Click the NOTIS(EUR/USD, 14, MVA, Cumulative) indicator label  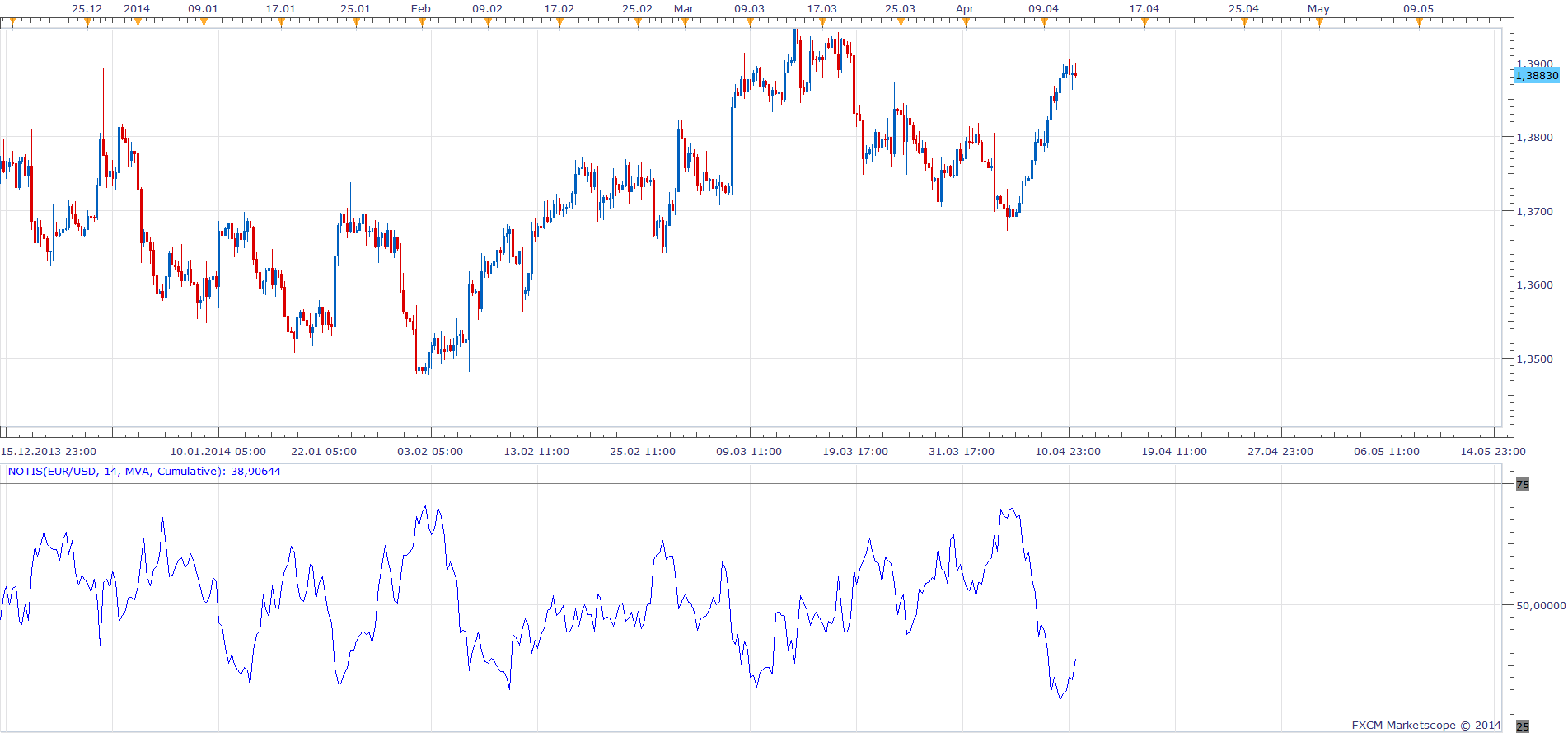(x=144, y=472)
